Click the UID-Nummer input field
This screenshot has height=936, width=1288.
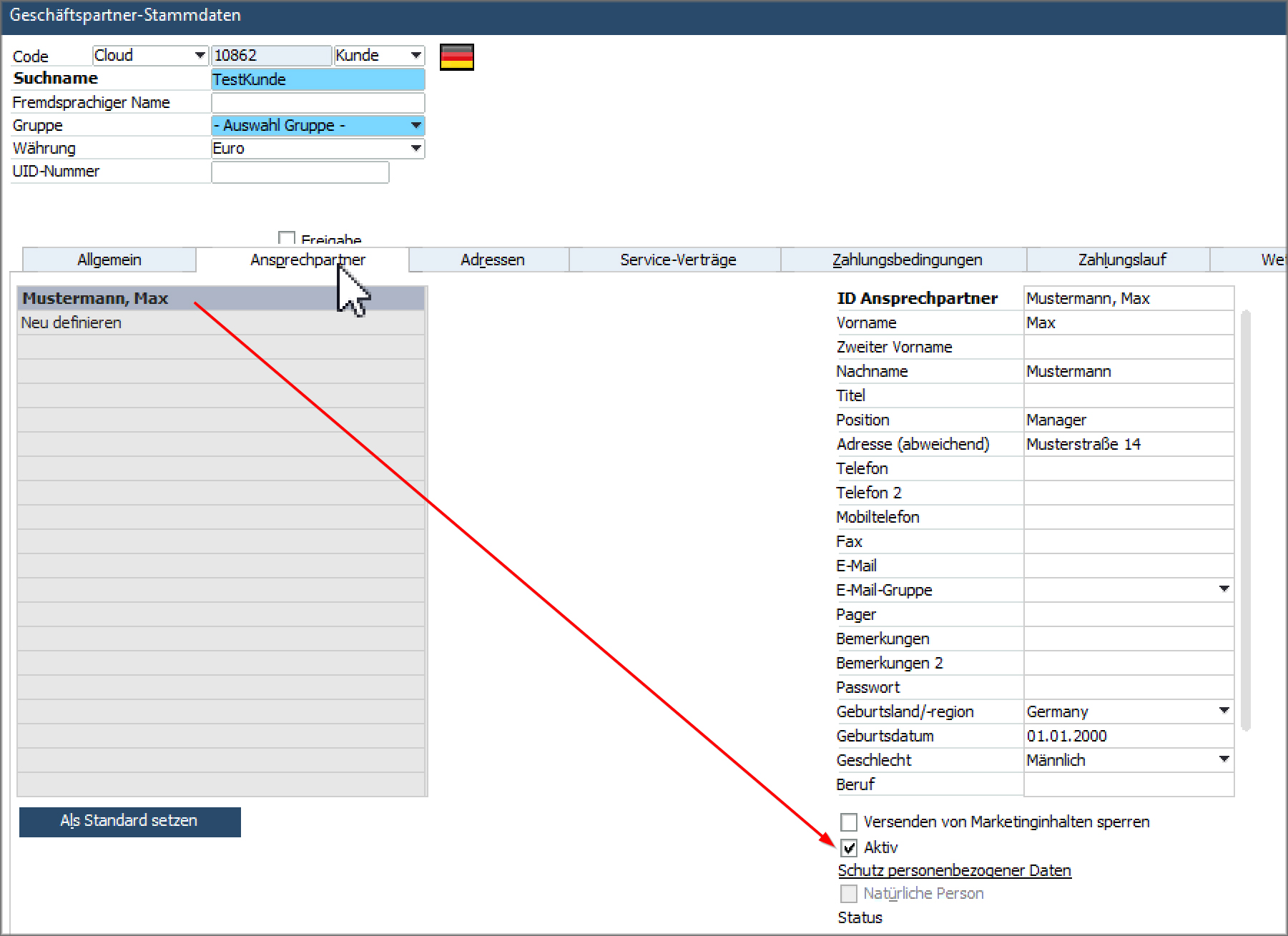[x=300, y=172]
